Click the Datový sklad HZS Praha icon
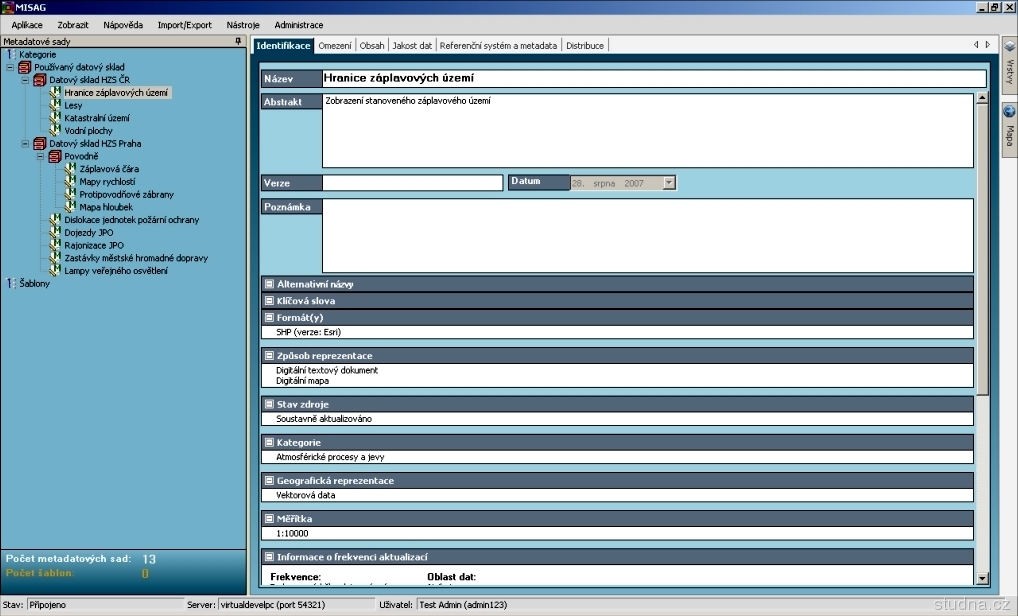Screen dimensions: 1018x616 point(40,143)
